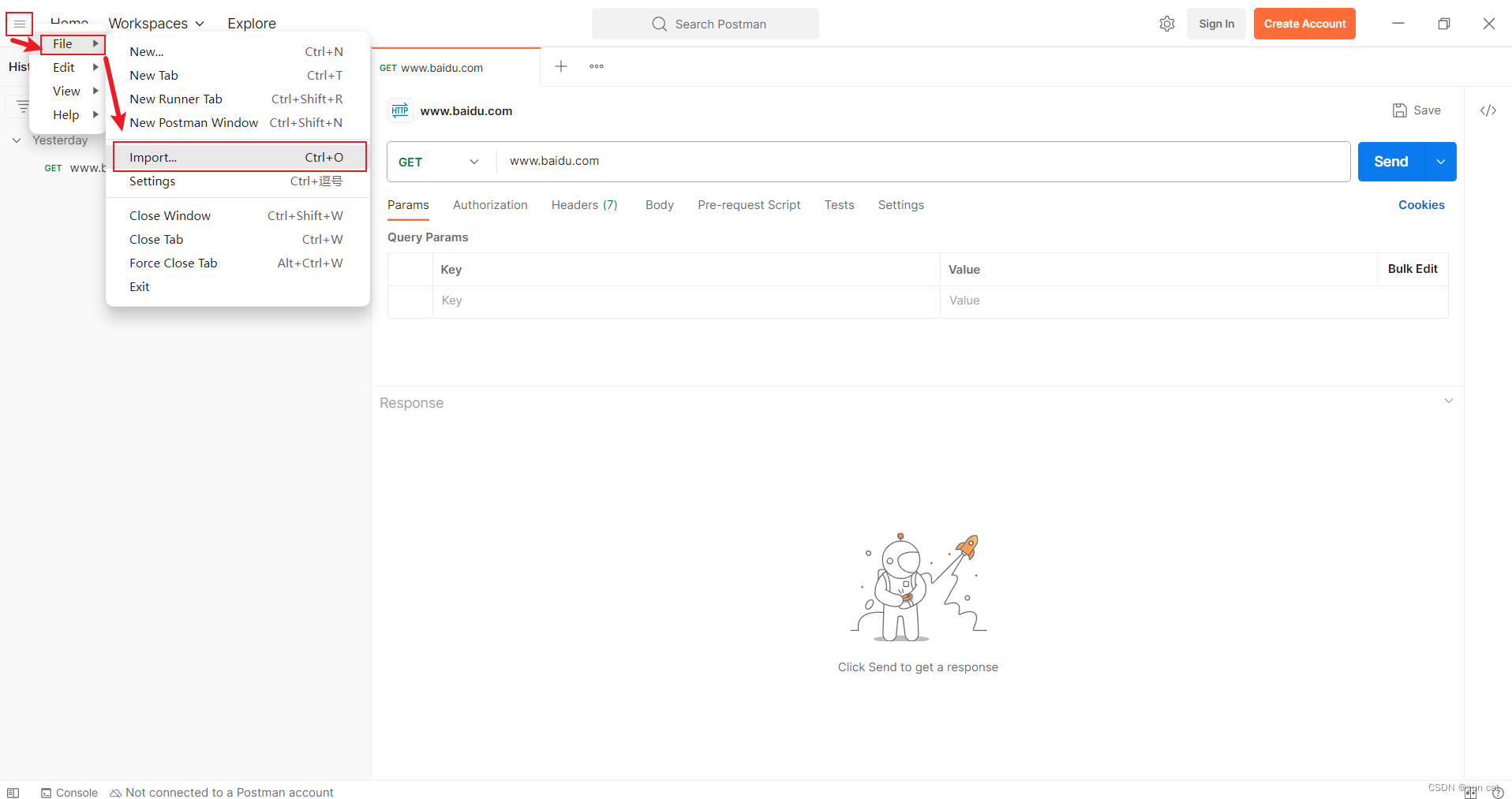This screenshot has width=1512, height=799.
Task: Click the HTTP request type icon
Action: coord(400,110)
